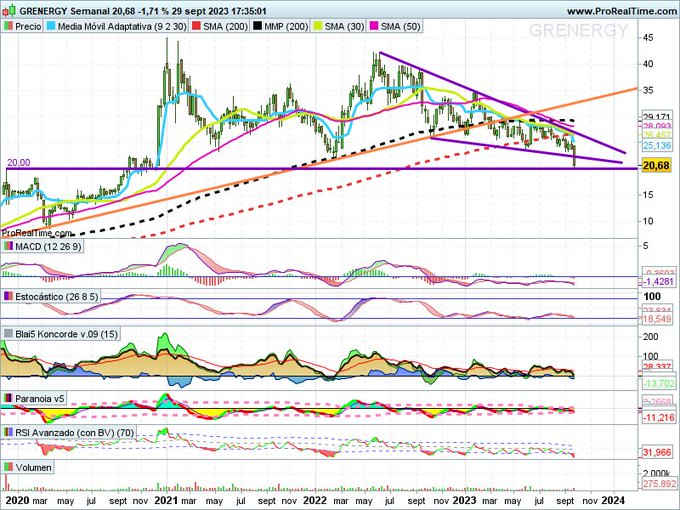
Task: Click the 29,171 MMP value tag
Action: (657, 117)
